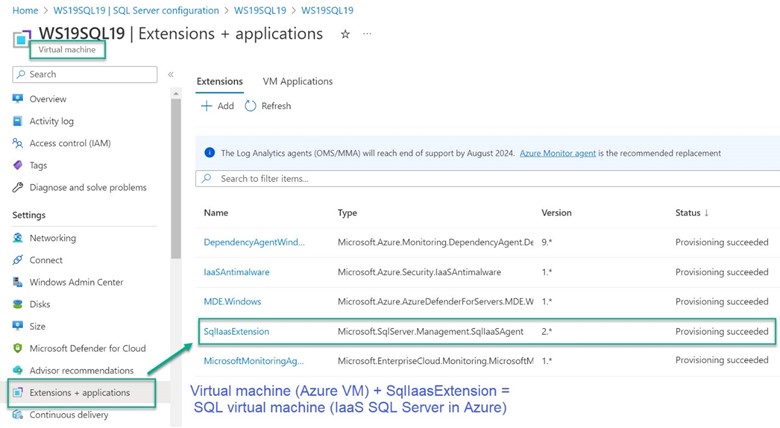Click the Overview icon in sidebar
The width and height of the screenshot is (780, 428).
coord(18,99)
